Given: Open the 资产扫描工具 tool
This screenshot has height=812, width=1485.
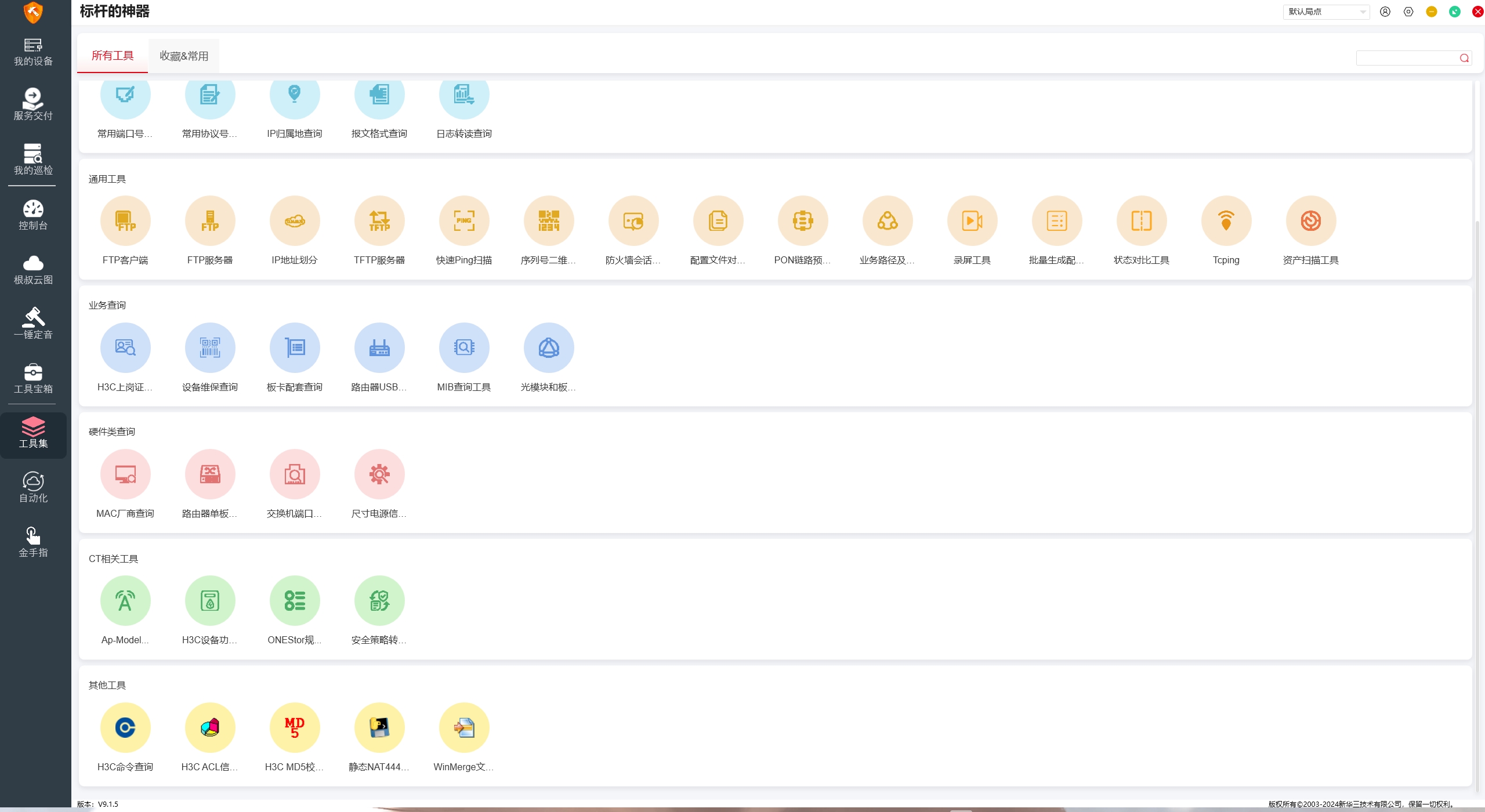Looking at the screenshot, I should tap(1310, 221).
